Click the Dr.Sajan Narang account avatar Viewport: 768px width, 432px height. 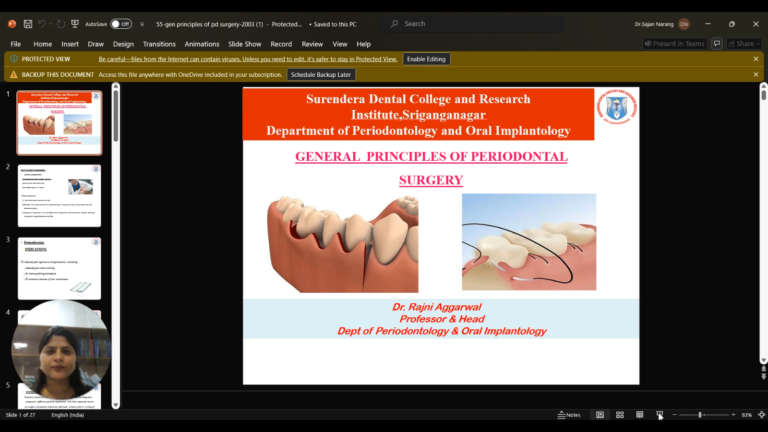(684, 24)
